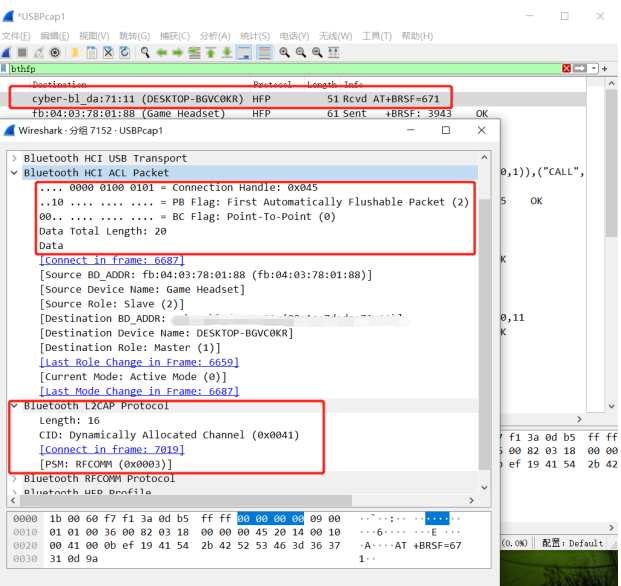The image size is (621, 586).
Task: Expand Bluetooth HCI USB Transport node
Action: tap(13, 158)
